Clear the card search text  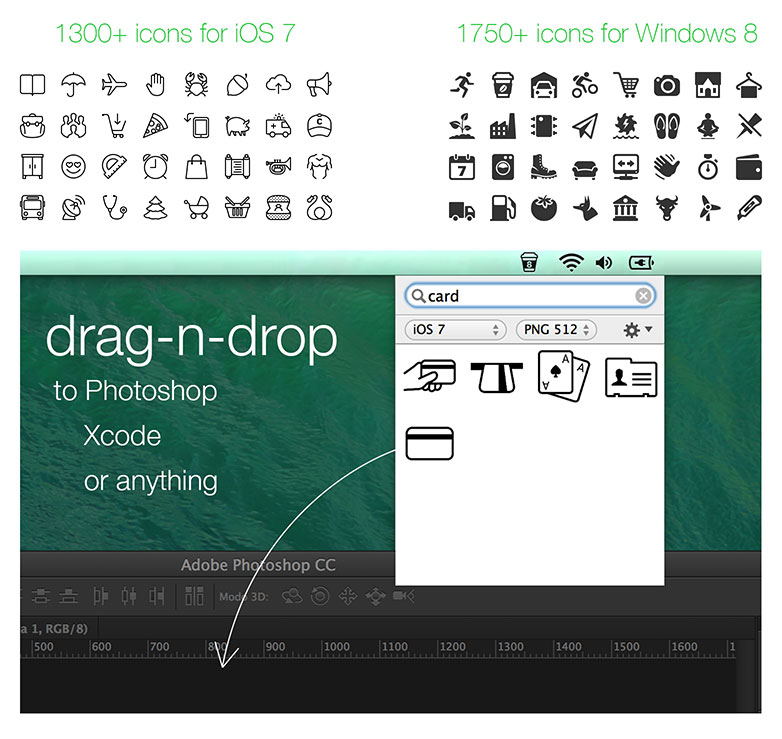tap(643, 296)
